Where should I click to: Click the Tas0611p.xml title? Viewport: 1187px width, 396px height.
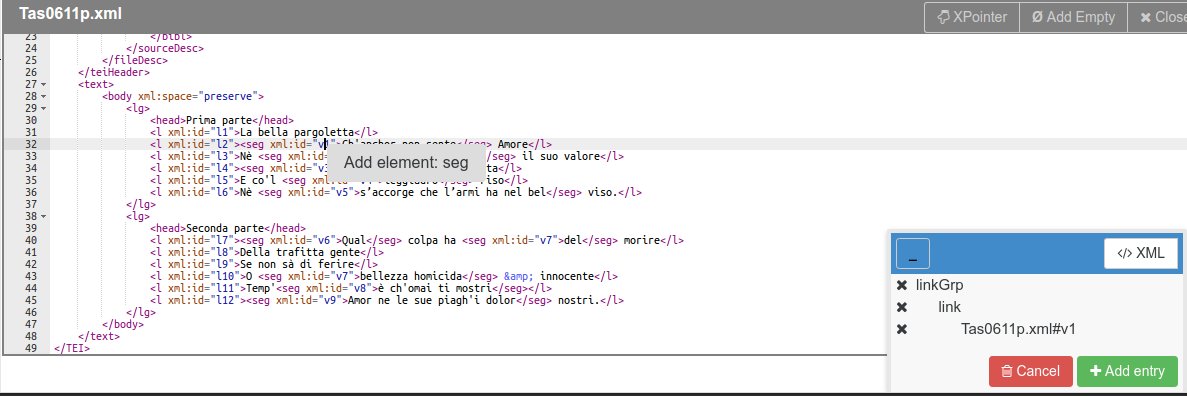pos(70,14)
